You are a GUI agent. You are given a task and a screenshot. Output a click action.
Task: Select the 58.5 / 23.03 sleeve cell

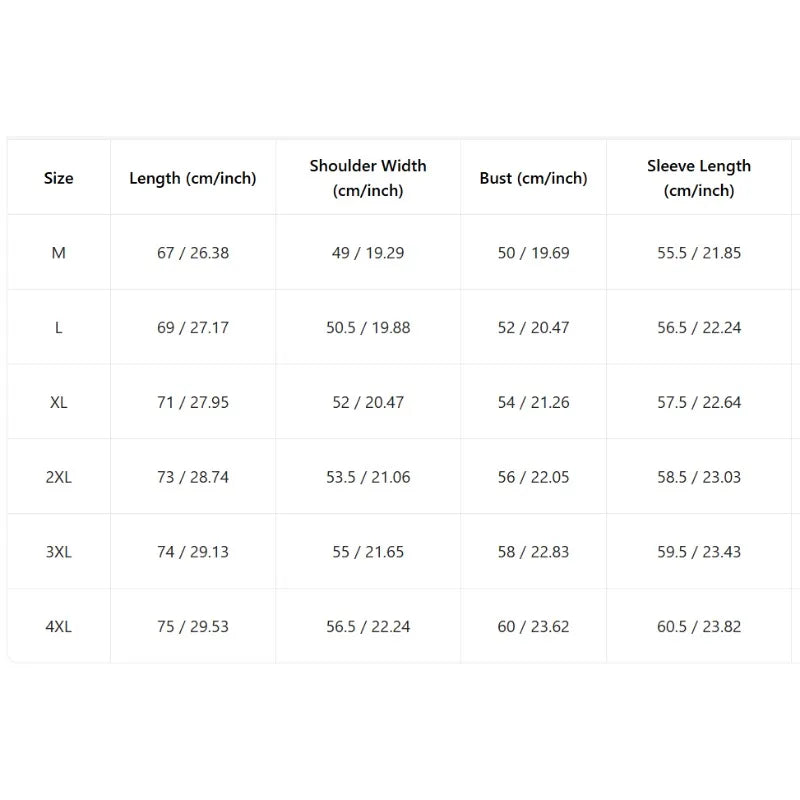tap(699, 477)
